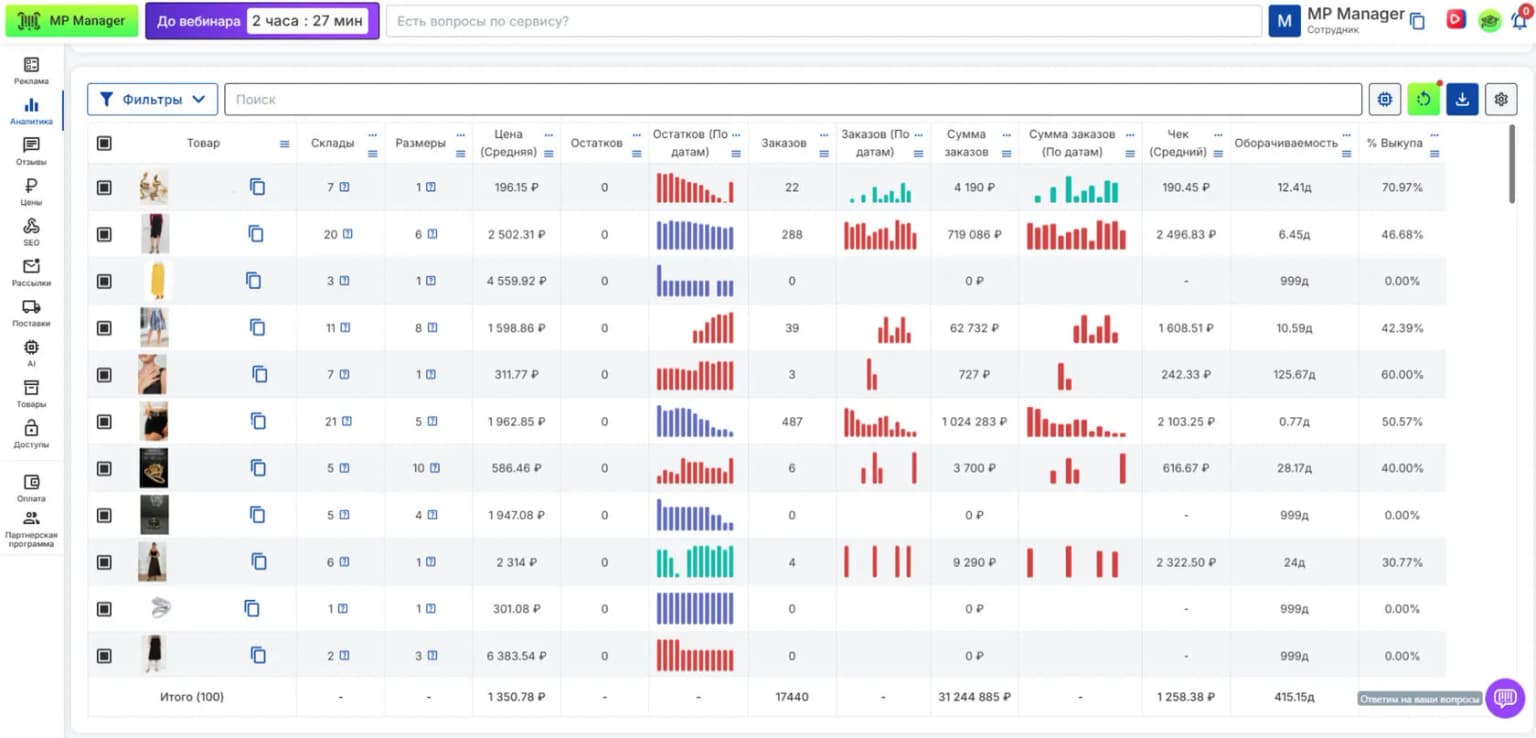This screenshot has height=738, width=1536.
Task: Copy the product in the 311.77 ₽ row
Action: tap(259, 374)
